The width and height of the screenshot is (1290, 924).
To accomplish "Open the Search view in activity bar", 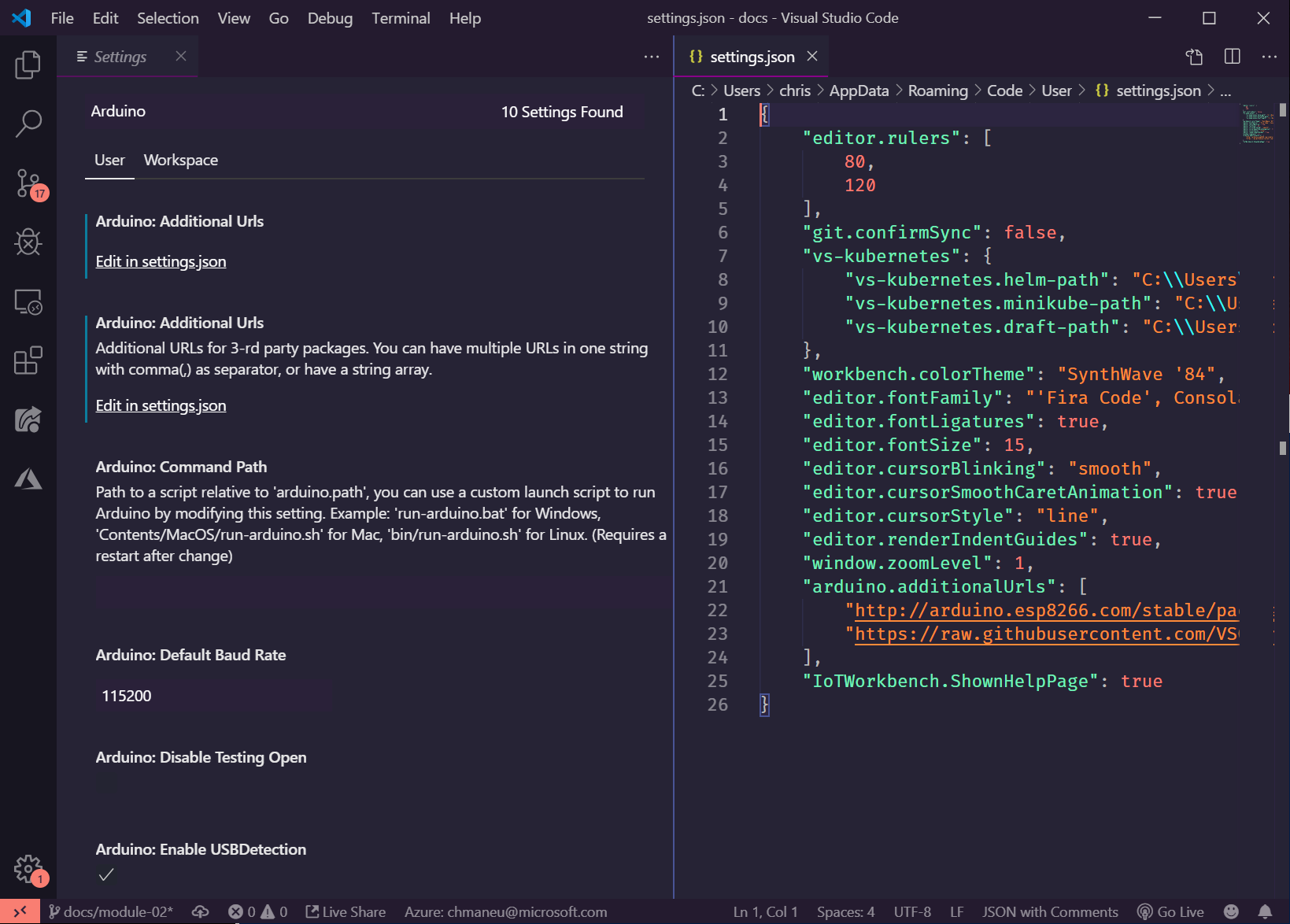I will pyautogui.click(x=28, y=124).
